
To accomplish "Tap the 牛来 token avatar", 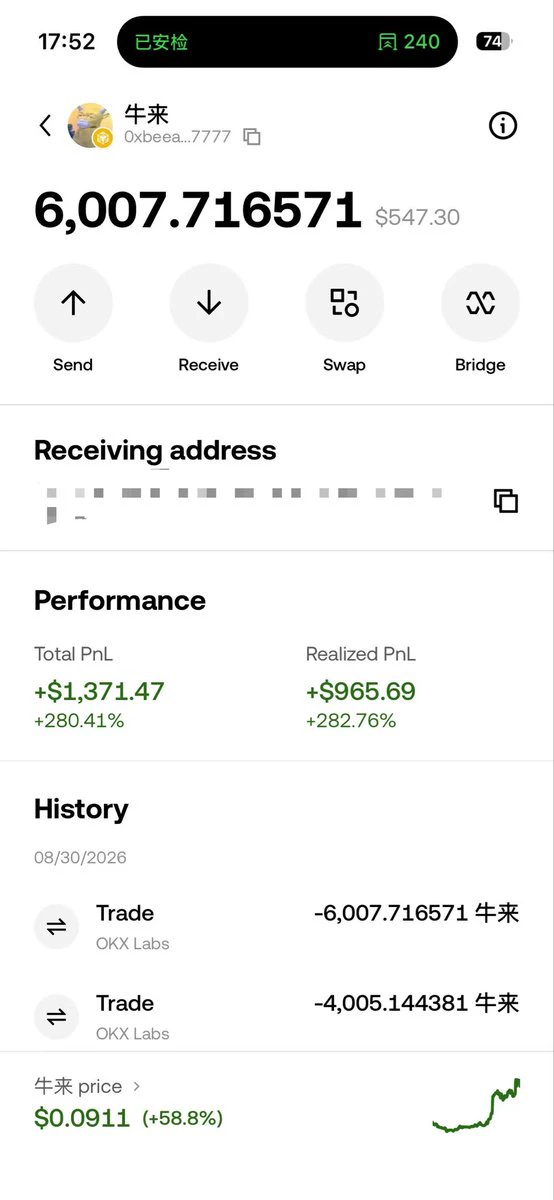I will pyautogui.click(x=90, y=125).
